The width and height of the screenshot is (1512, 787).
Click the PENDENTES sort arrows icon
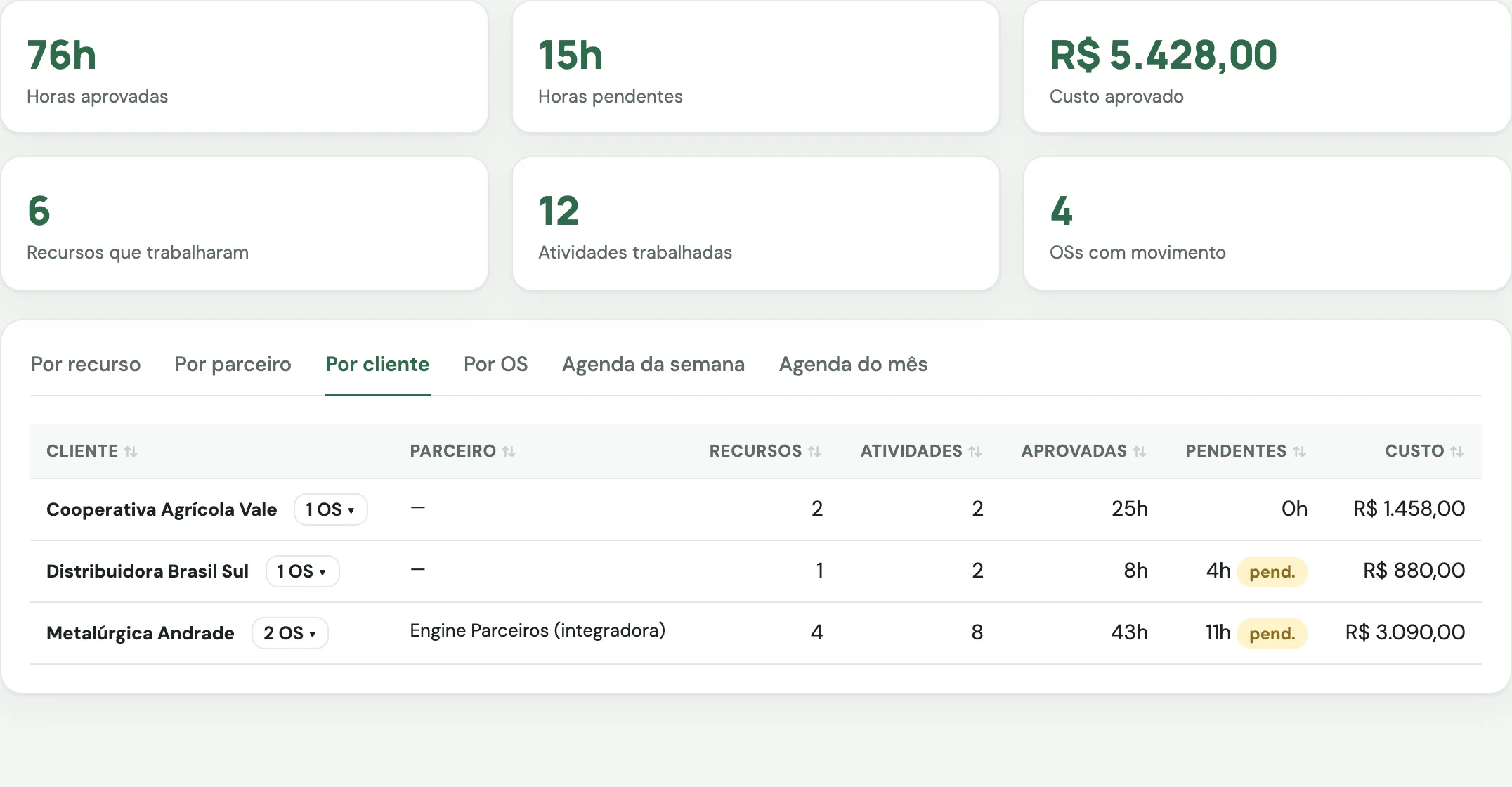1299,452
